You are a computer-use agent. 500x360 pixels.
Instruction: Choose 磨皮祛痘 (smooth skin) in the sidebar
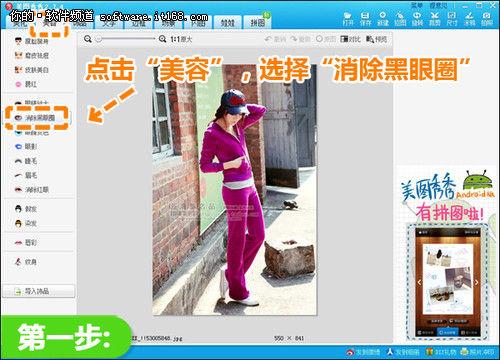[32, 55]
